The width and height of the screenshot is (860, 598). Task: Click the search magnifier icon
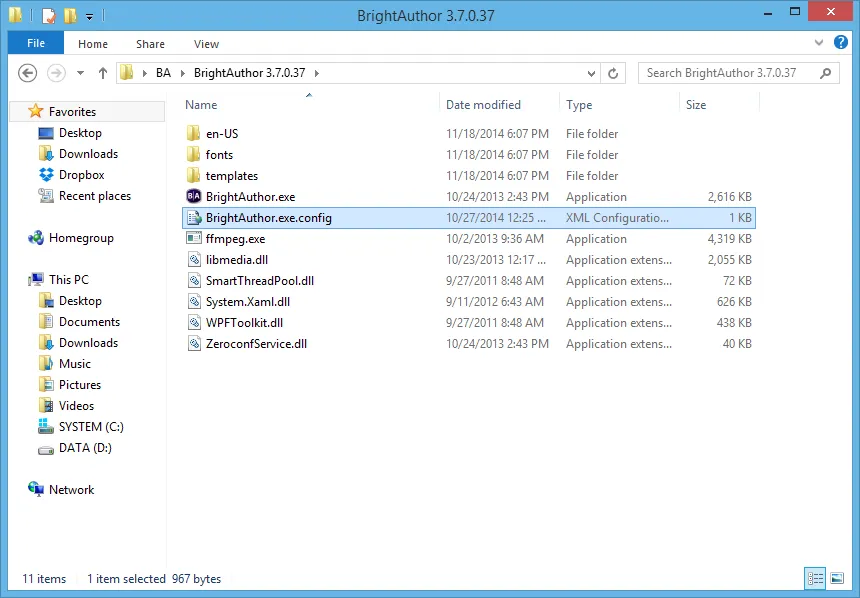tap(825, 73)
